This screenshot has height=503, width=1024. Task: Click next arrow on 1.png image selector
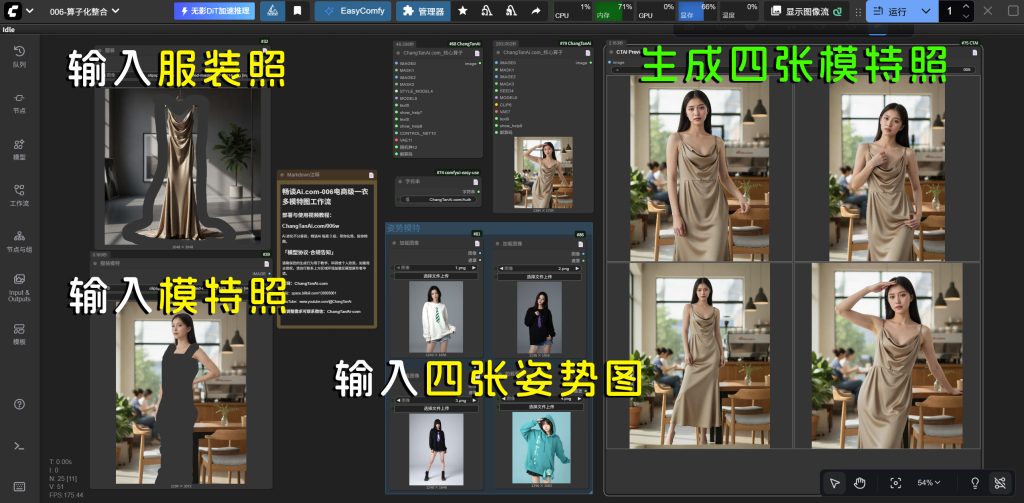(x=475, y=268)
